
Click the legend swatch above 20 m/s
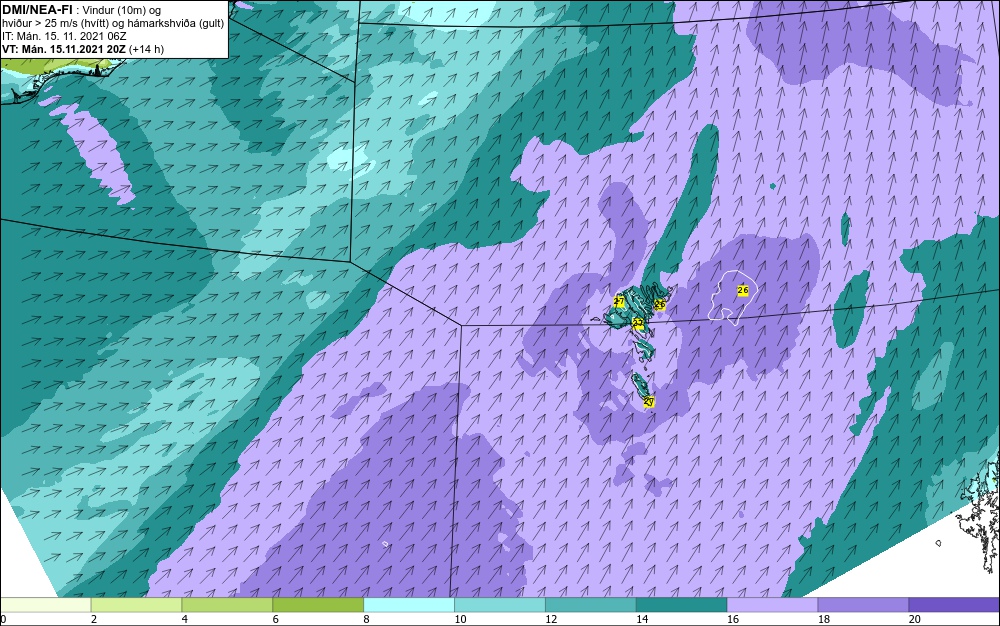point(954,605)
